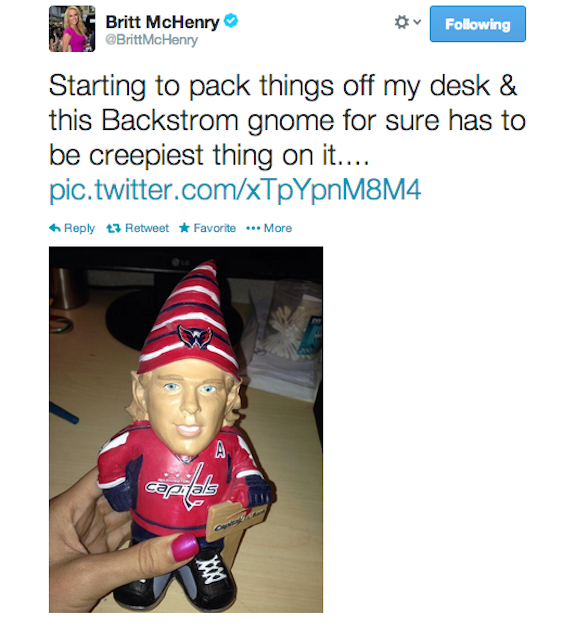Select the Retweet text action
The width and height of the screenshot is (575, 626).
point(147,228)
